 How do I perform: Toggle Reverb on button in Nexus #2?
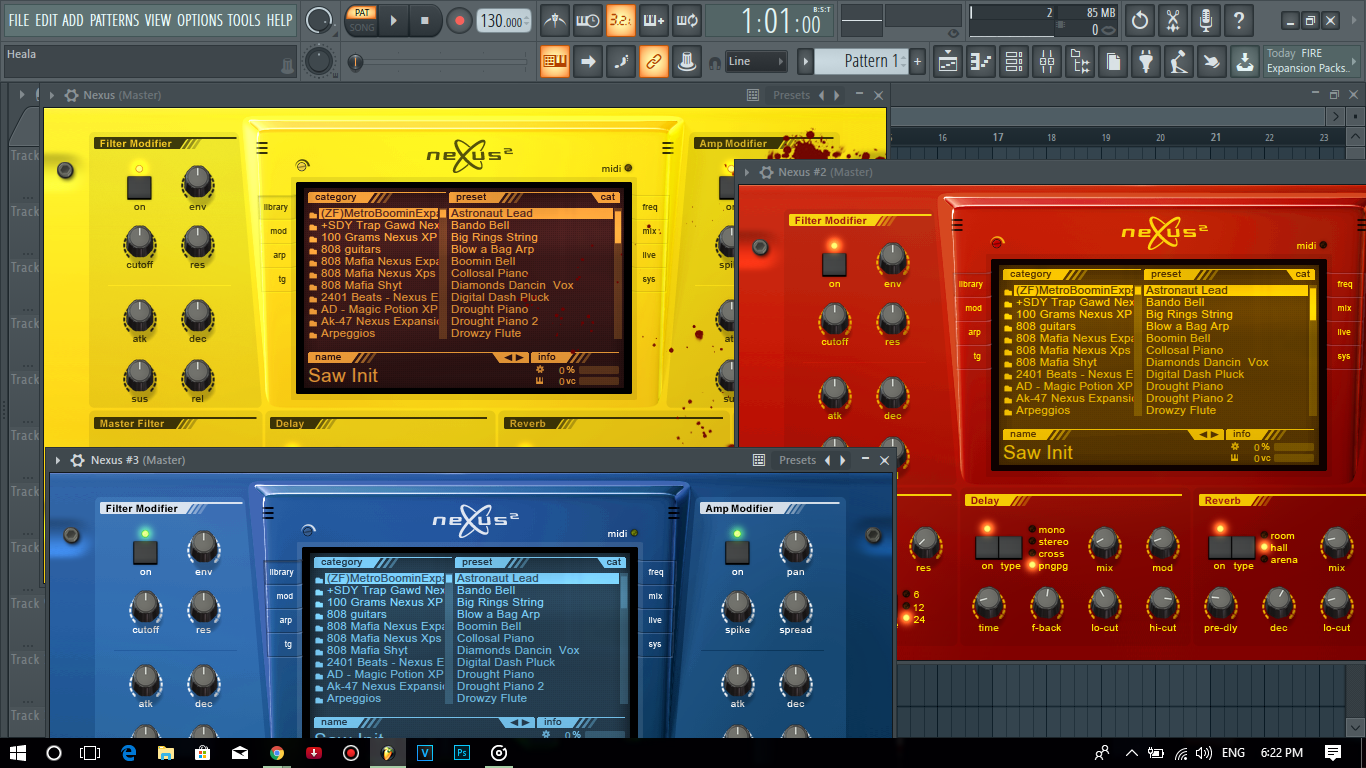tap(1219, 547)
